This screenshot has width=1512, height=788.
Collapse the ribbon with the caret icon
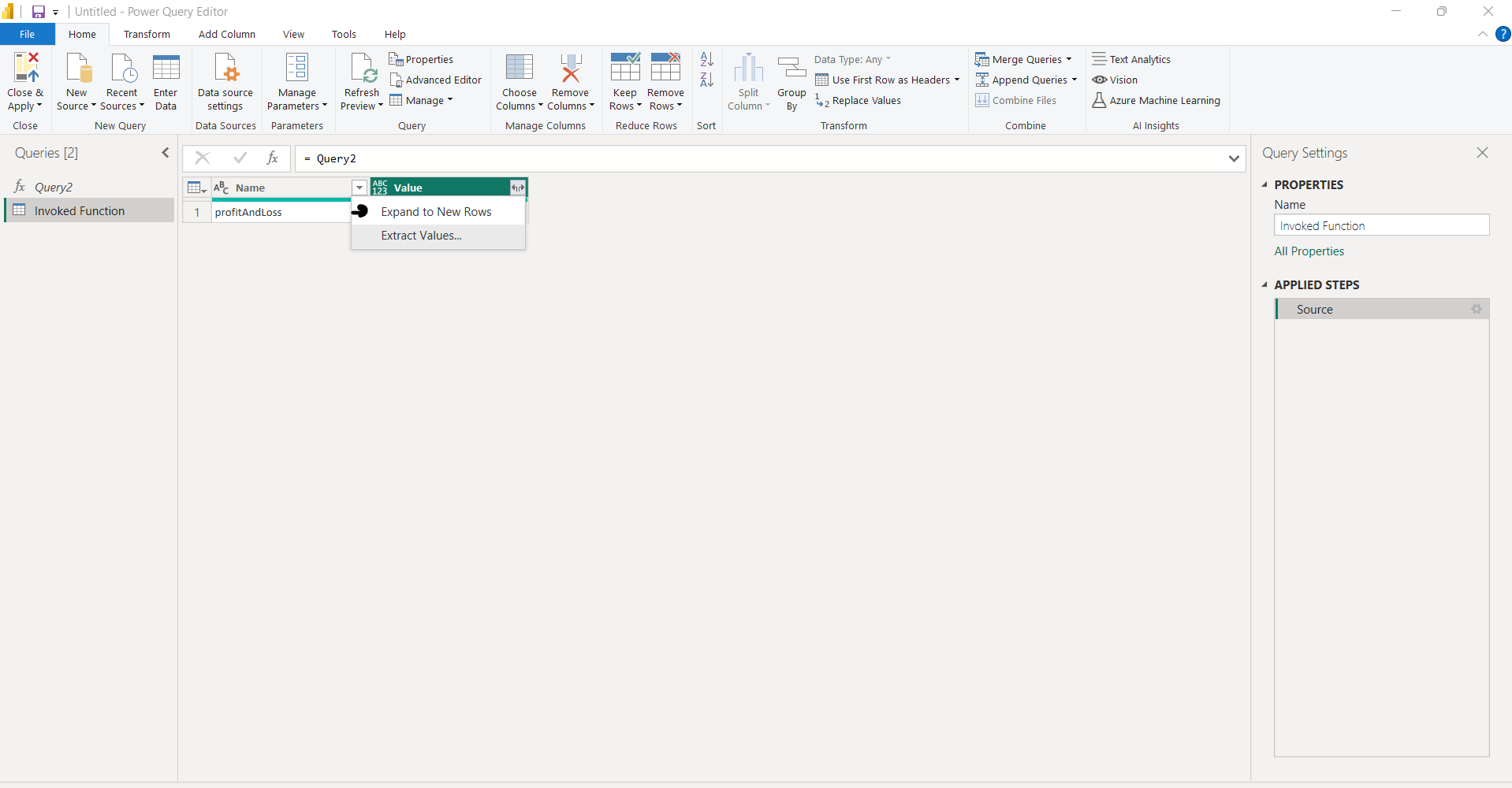[x=1482, y=34]
